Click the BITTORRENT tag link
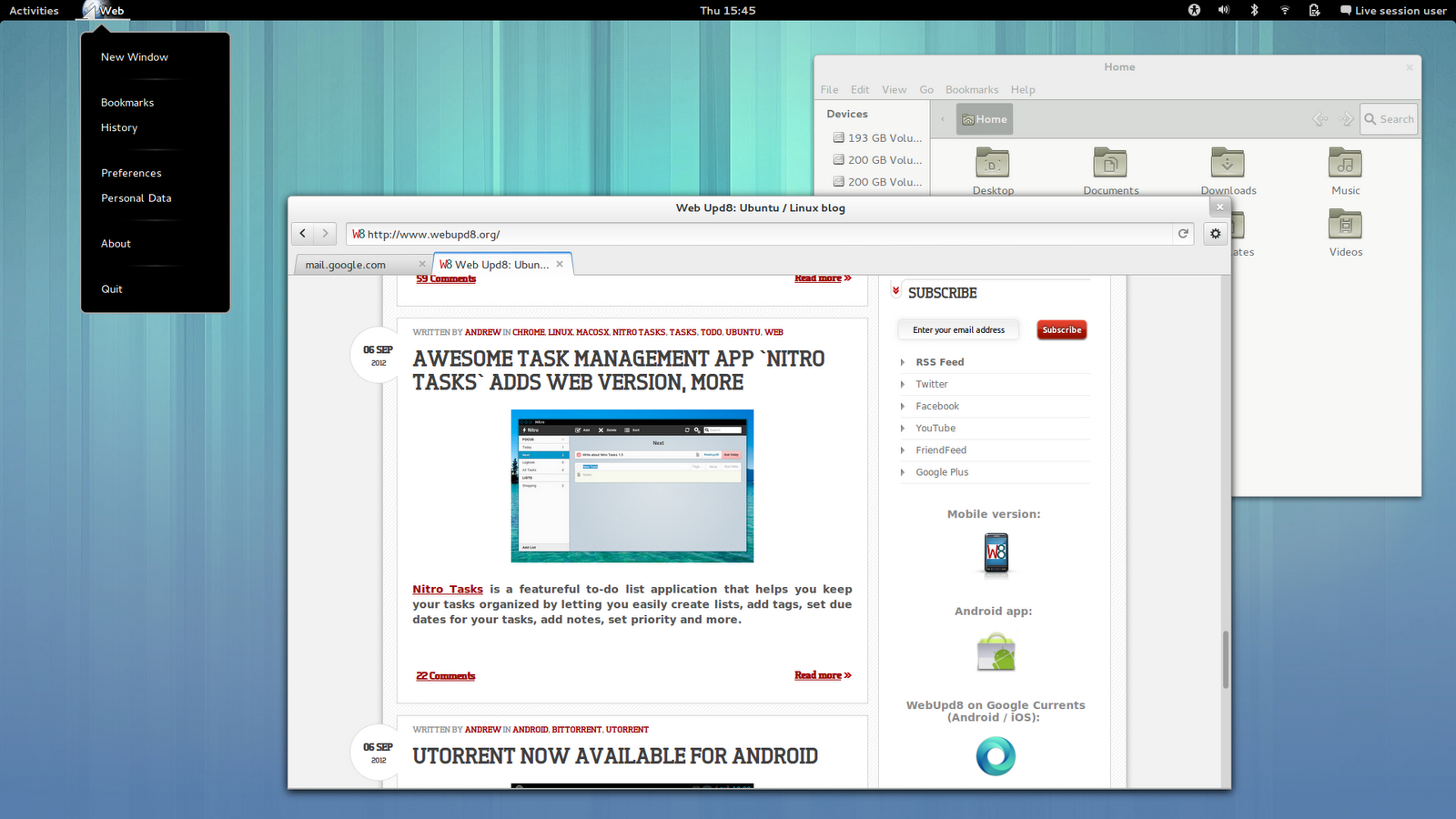Image resolution: width=1456 pixels, height=819 pixels. [x=577, y=730]
